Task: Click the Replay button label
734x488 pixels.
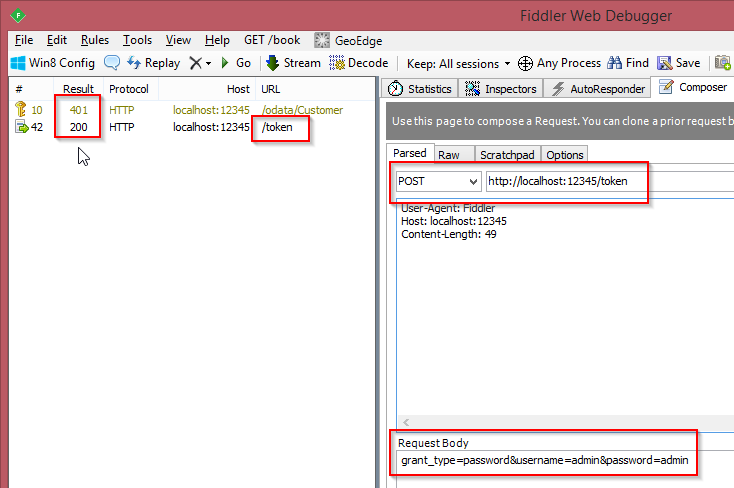Action: tap(162, 63)
